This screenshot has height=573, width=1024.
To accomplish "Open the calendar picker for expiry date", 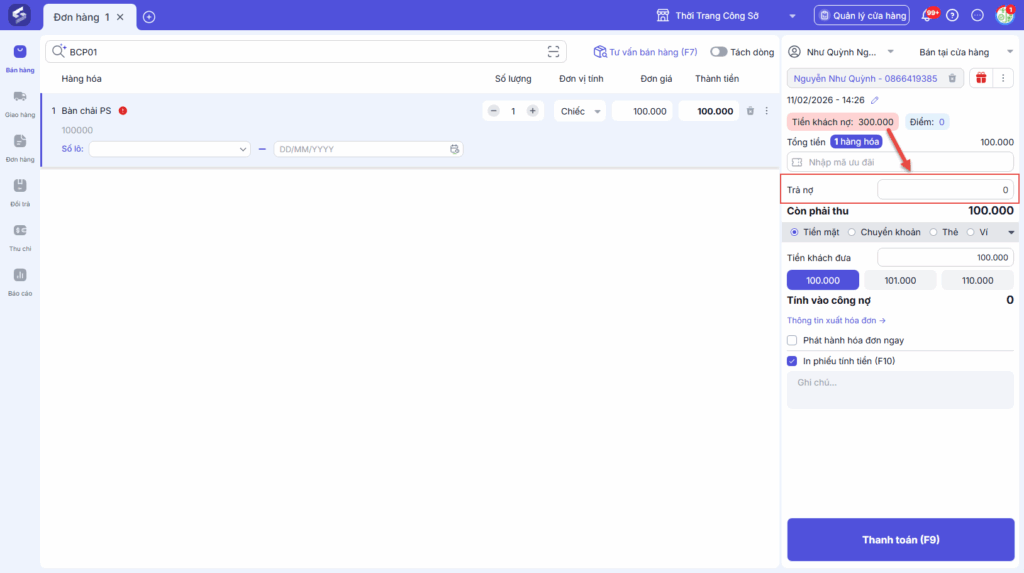I will pyautogui.click(x=455, y=149).
